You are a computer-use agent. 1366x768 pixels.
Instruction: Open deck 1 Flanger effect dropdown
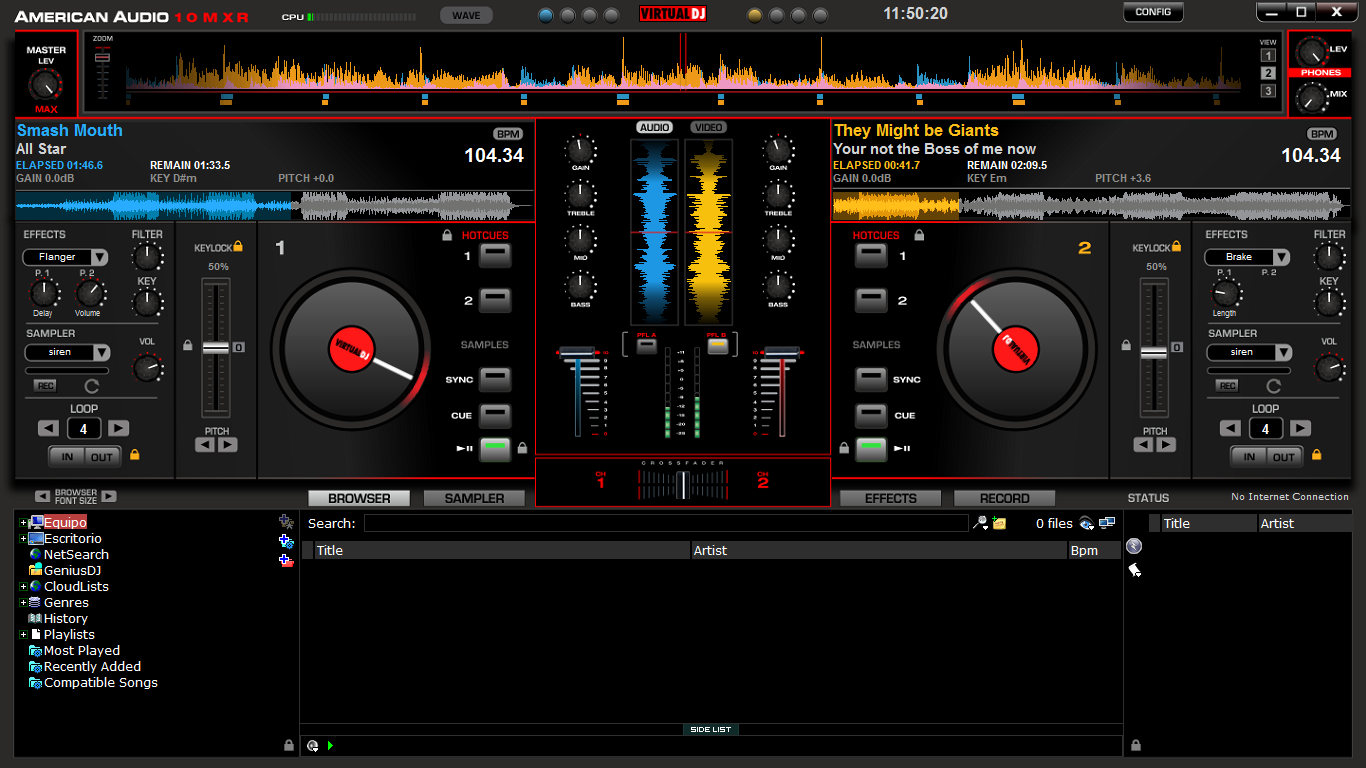(98, 257)
